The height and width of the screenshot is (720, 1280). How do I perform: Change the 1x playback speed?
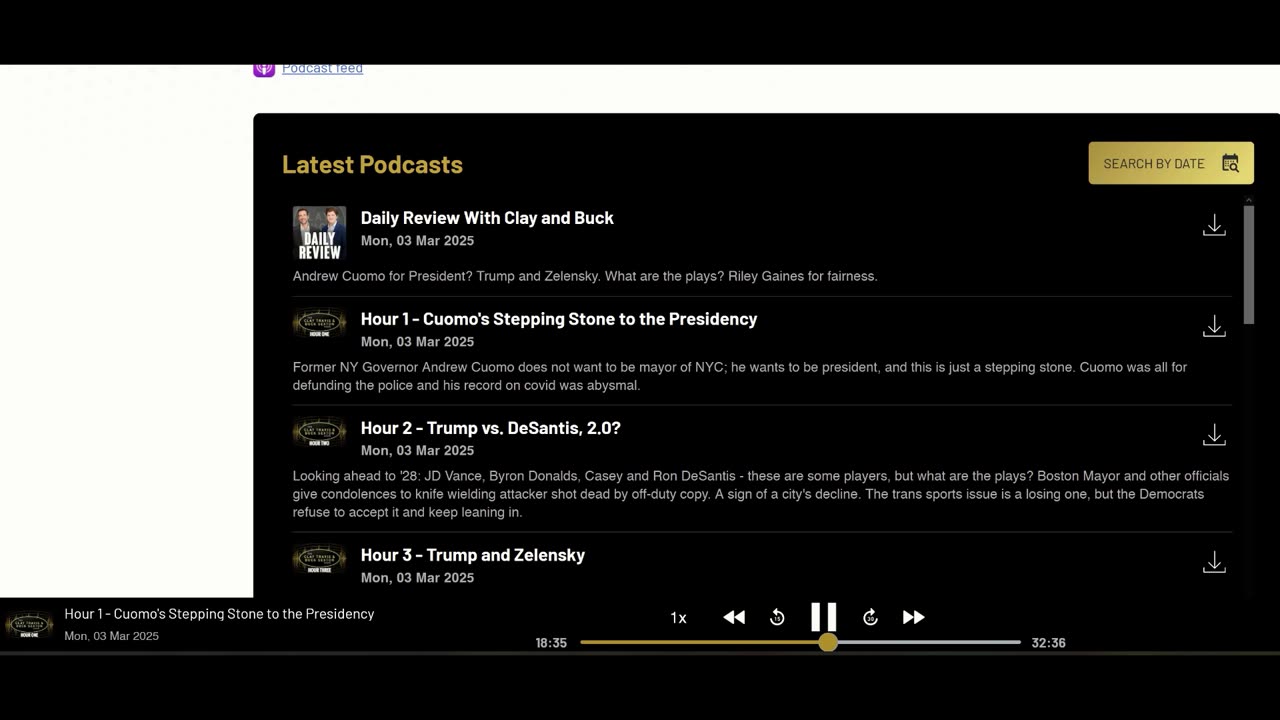[678, 618]
